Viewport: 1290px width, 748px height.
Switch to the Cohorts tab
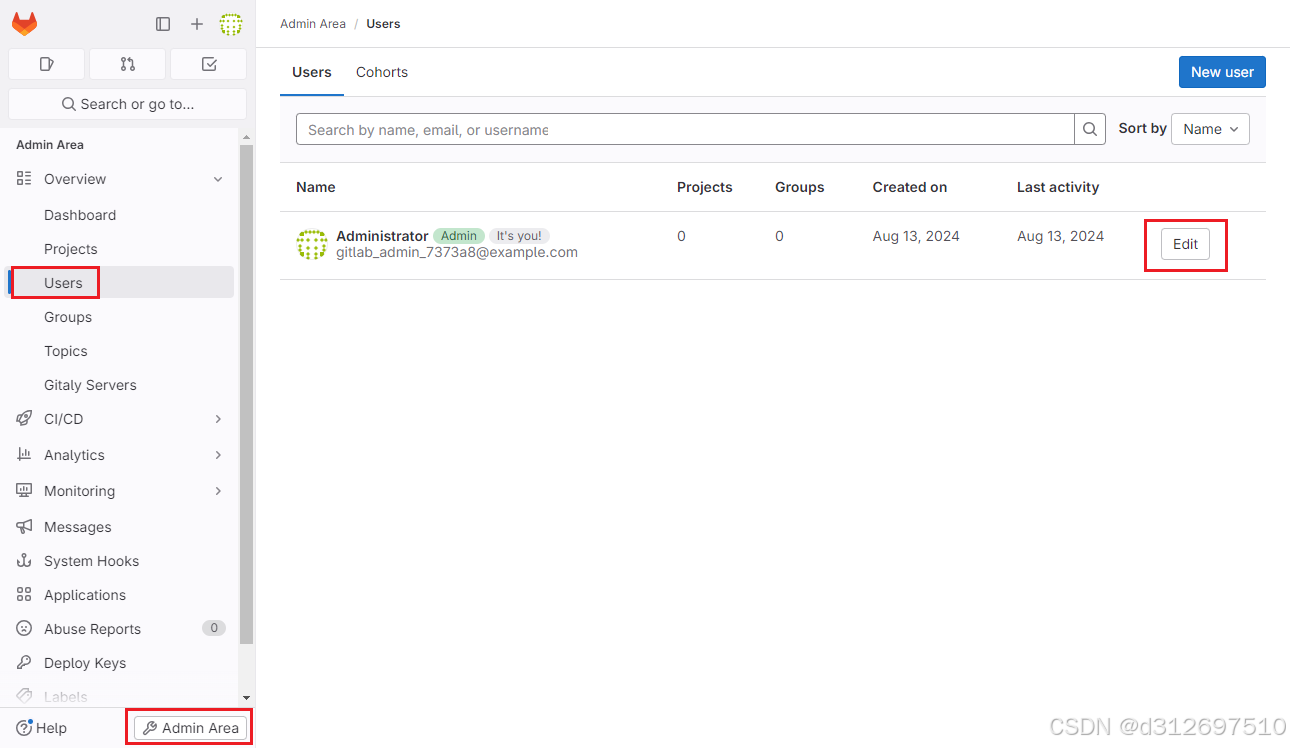pyautogui.click(x=382, y=72)
